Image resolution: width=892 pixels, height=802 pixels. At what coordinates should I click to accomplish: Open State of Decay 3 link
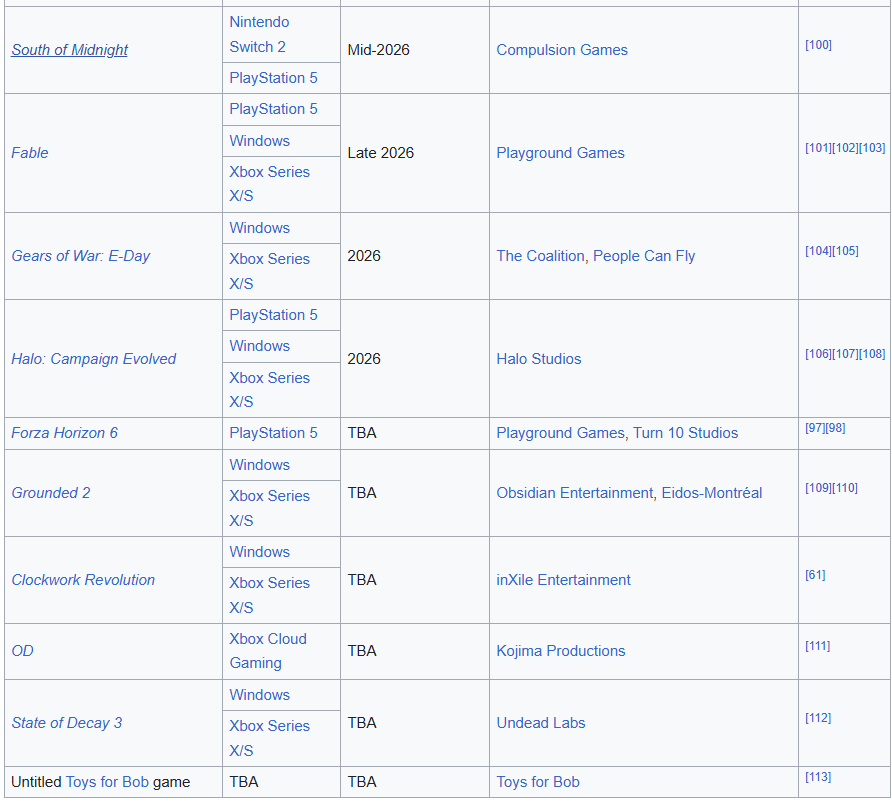pos(67,723)
